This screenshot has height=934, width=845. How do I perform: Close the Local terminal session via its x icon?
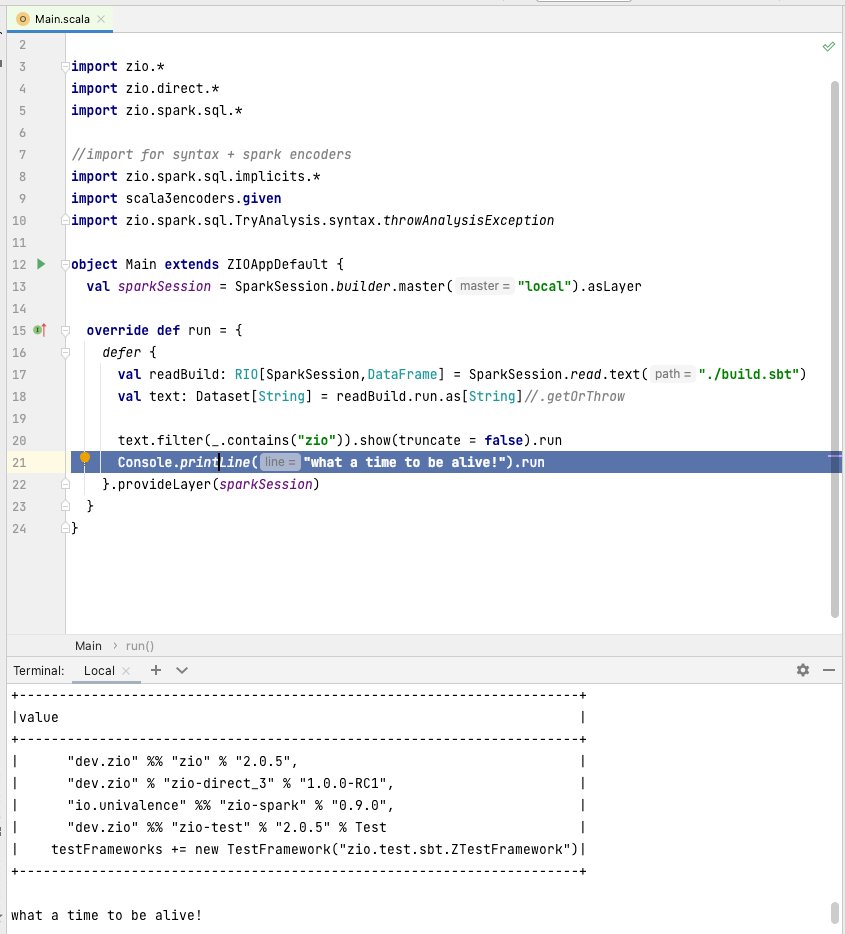tap(124, 670)
